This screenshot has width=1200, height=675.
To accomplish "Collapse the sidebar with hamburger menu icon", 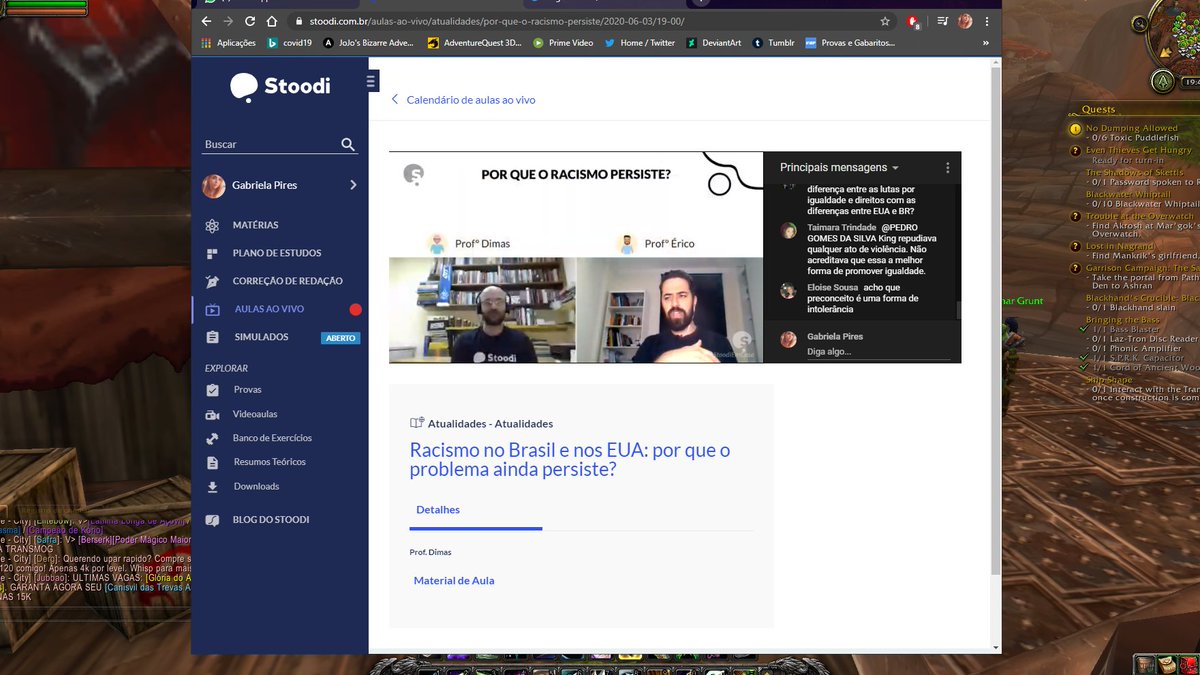I will pos(372,81).
